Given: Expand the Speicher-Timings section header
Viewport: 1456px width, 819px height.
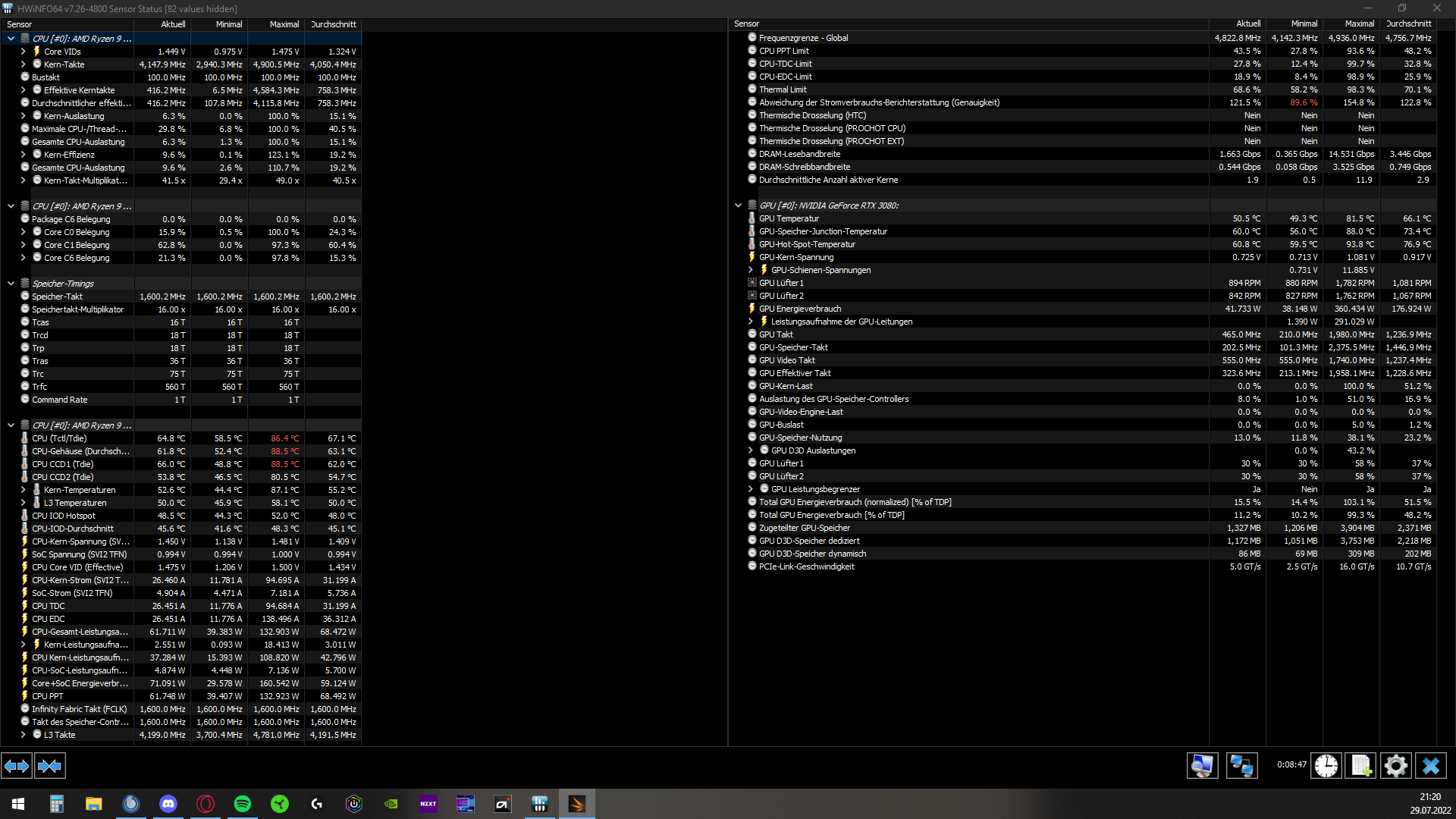Looking at the screenshot, I should pyautogui.click(x=11, y=283).
